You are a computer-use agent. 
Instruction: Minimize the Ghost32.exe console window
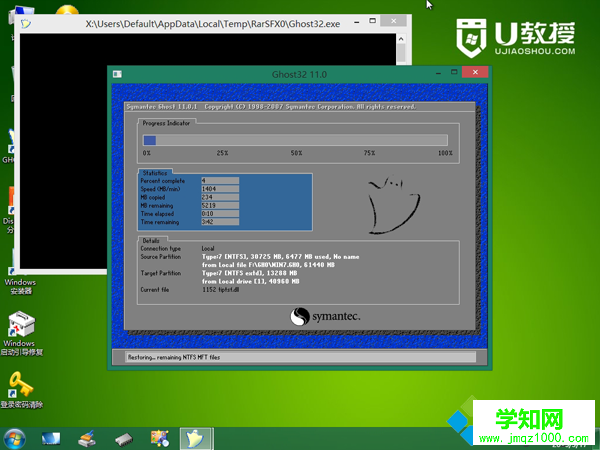click(357, 22)
